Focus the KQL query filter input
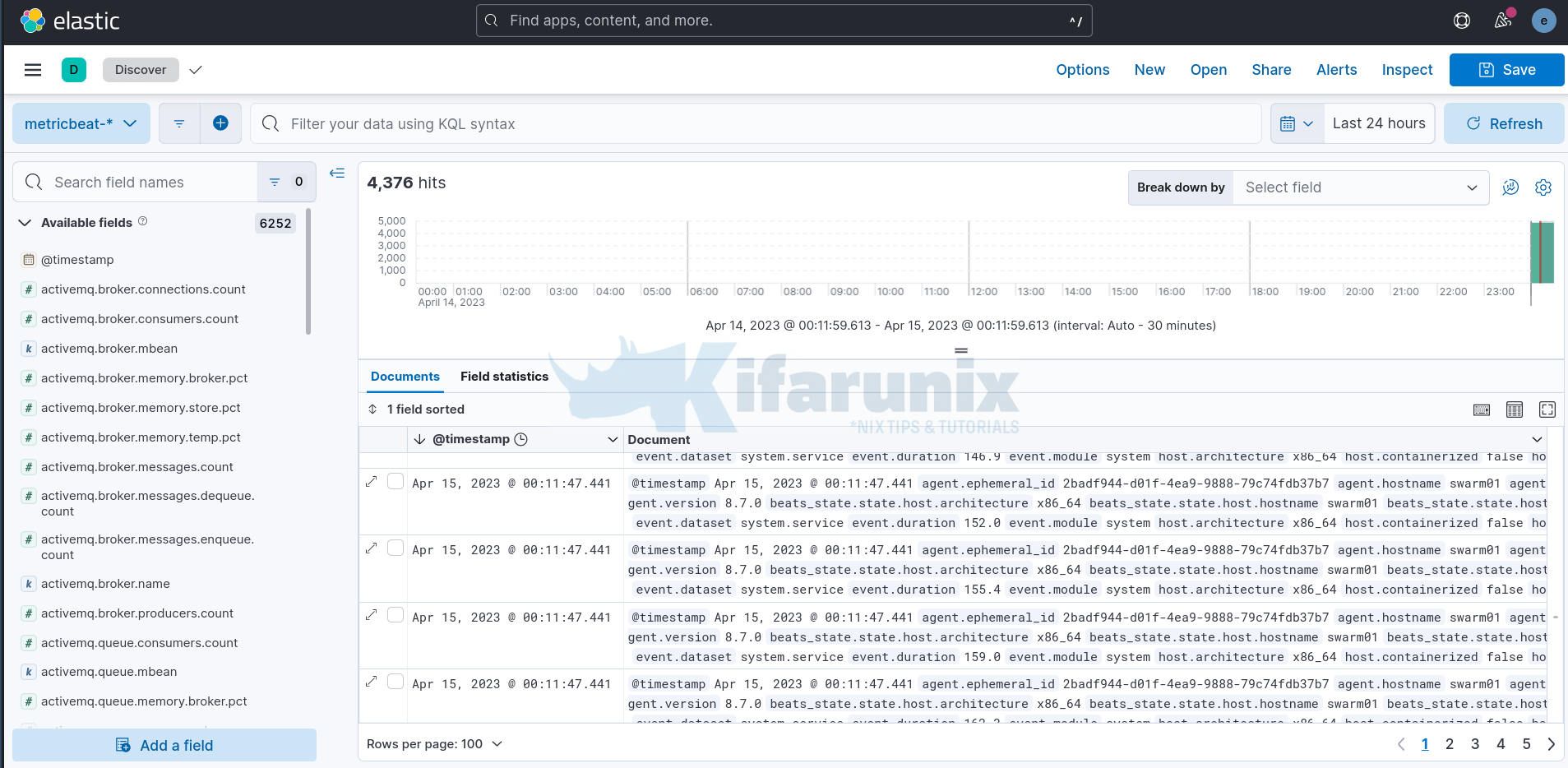 coord(756,123)
